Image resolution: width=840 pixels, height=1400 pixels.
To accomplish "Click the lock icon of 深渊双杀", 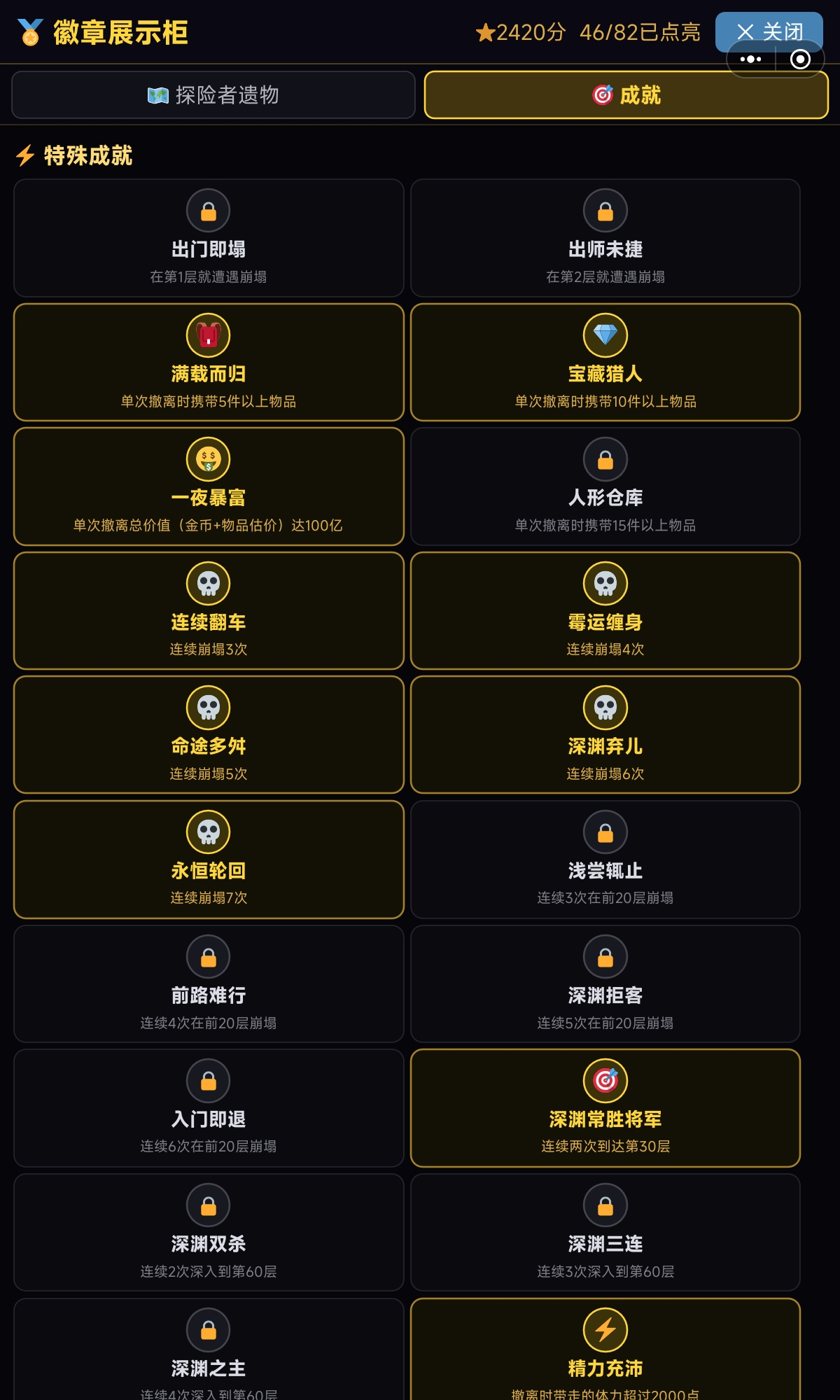I will [x=209, y=1205].
